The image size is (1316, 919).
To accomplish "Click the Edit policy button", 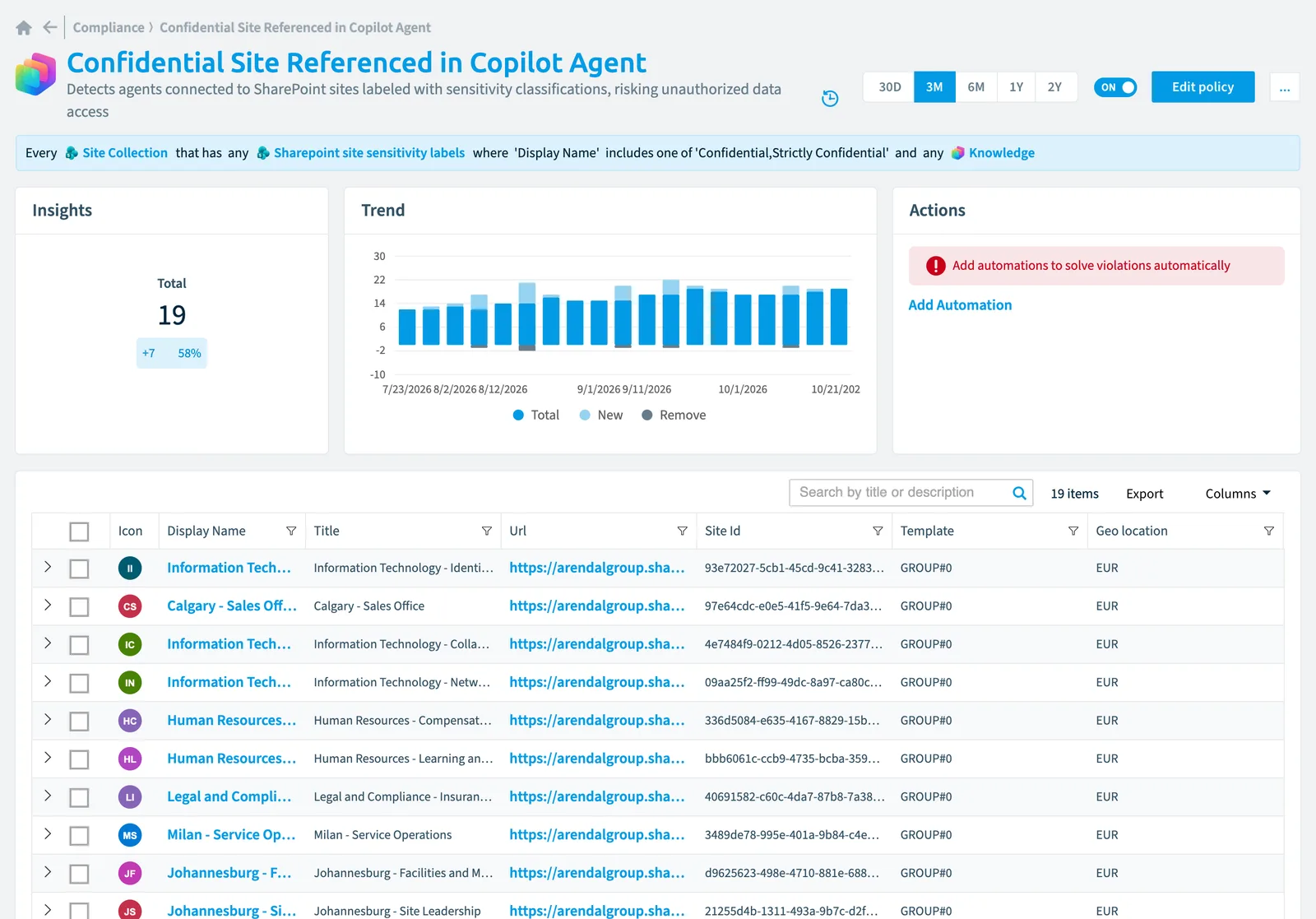I will [x=1202, y=87].
